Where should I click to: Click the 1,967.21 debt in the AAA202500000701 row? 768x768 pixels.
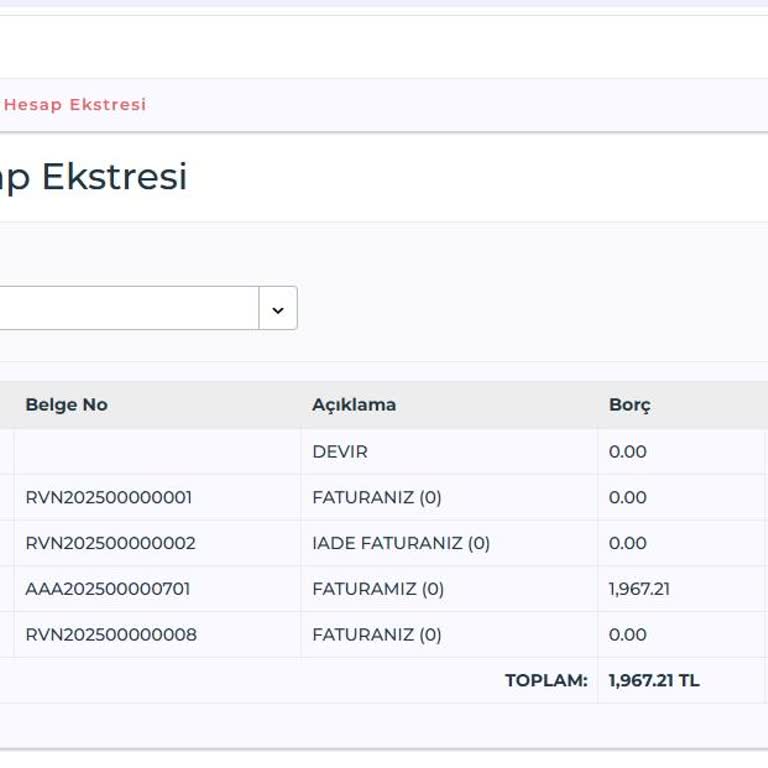[x=639, y=590]
